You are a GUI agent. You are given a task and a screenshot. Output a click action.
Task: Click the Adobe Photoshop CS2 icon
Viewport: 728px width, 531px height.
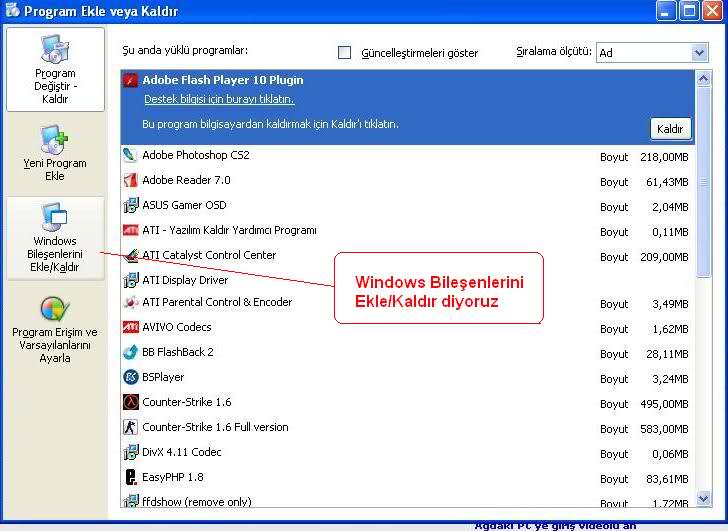pyautogui.click(x=130, y=155)
